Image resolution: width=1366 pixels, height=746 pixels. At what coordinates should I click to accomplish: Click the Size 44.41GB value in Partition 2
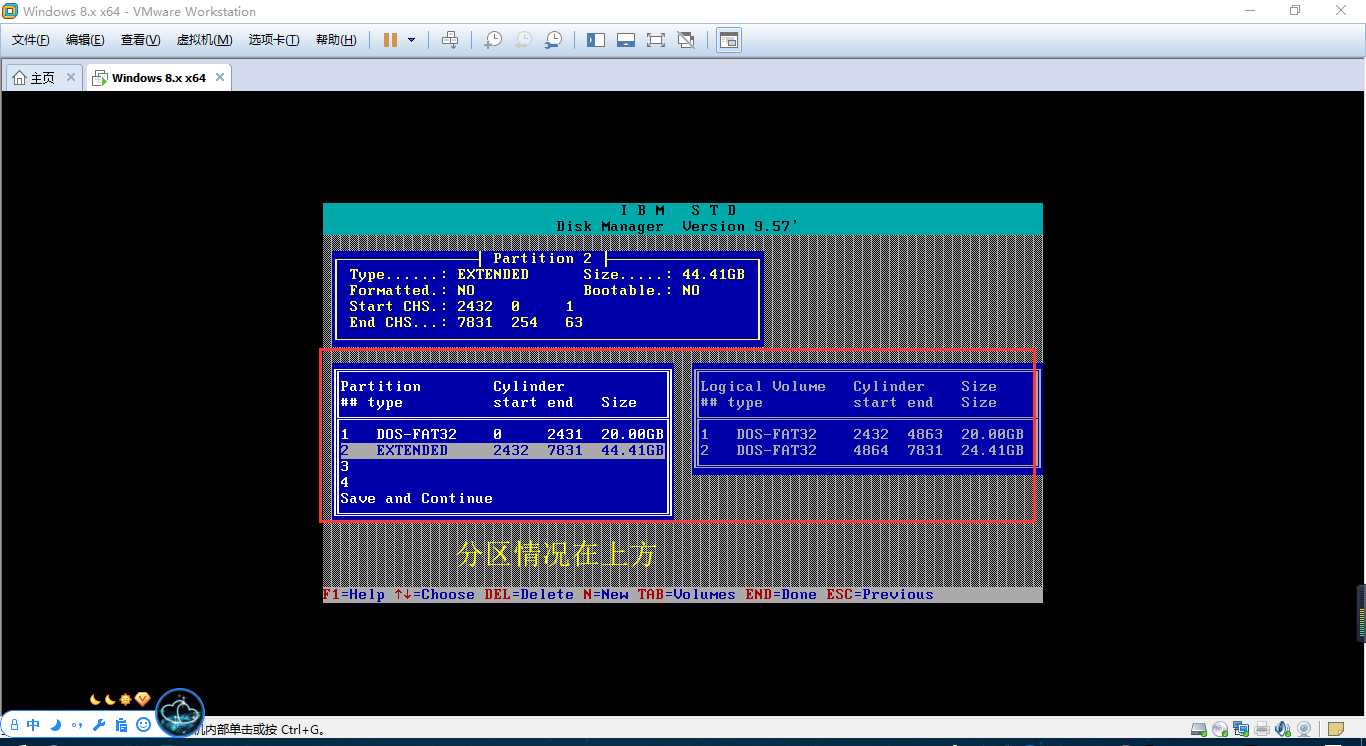[714, 274]
